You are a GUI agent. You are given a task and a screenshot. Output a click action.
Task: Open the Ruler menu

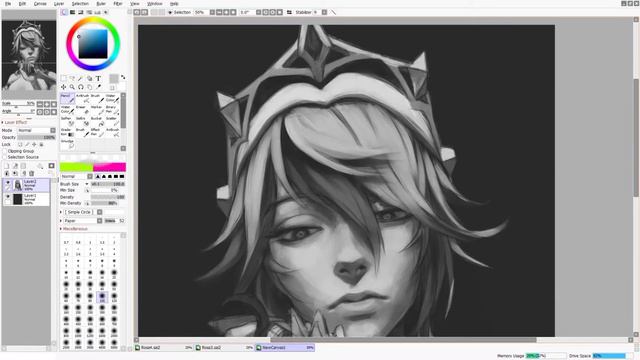pos(101,4)
